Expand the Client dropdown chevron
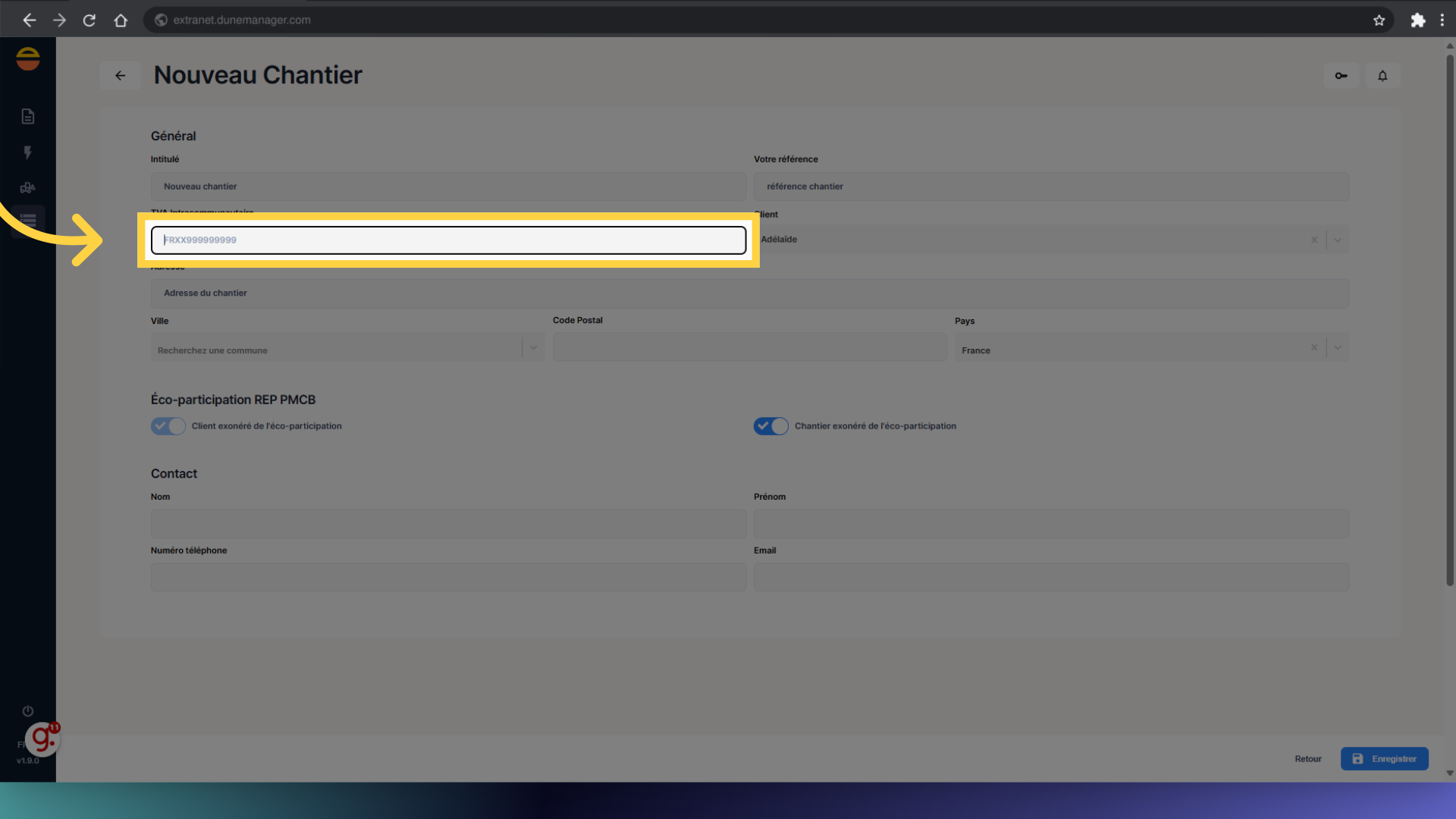 (x=1338, y=240)
